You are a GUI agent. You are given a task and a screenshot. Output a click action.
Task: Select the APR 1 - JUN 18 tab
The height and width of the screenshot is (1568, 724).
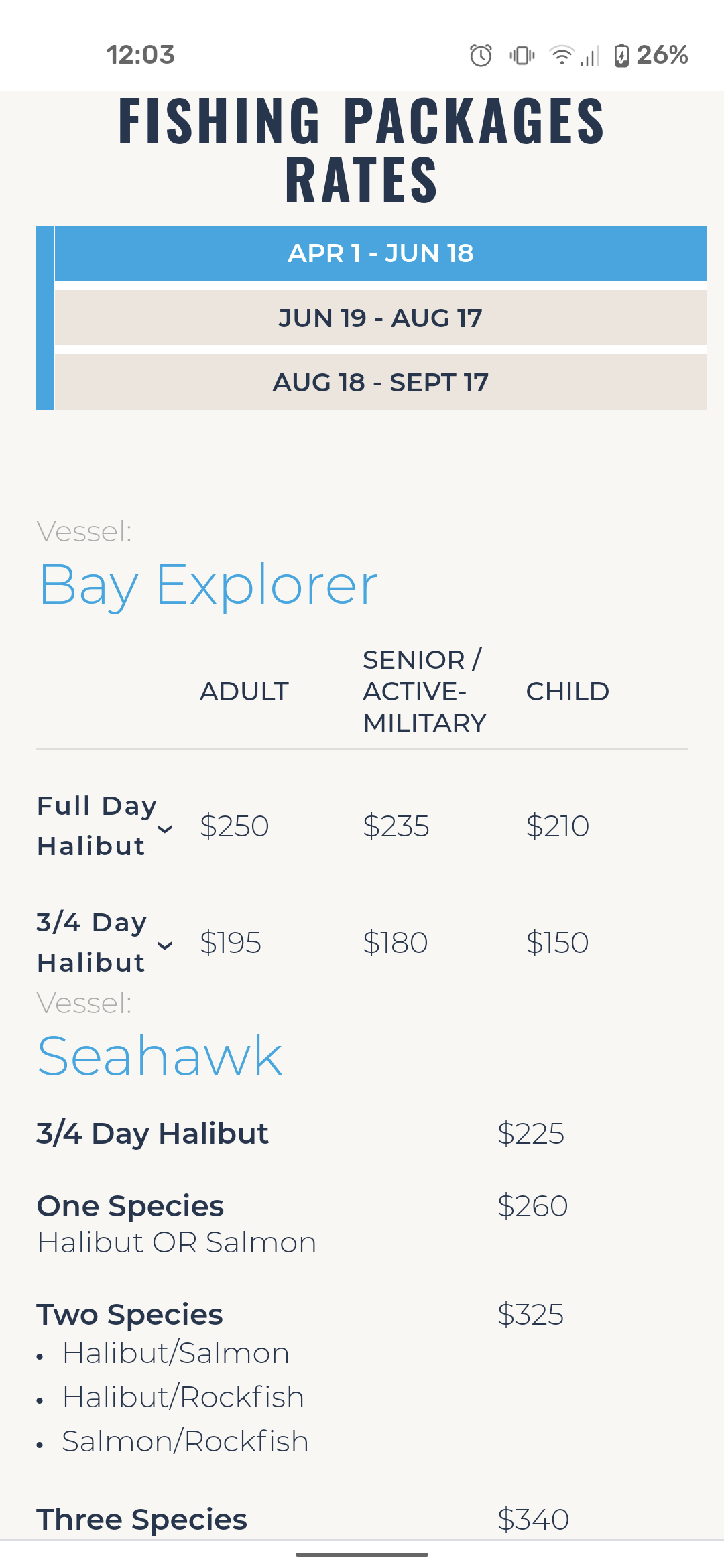[380, 253]
